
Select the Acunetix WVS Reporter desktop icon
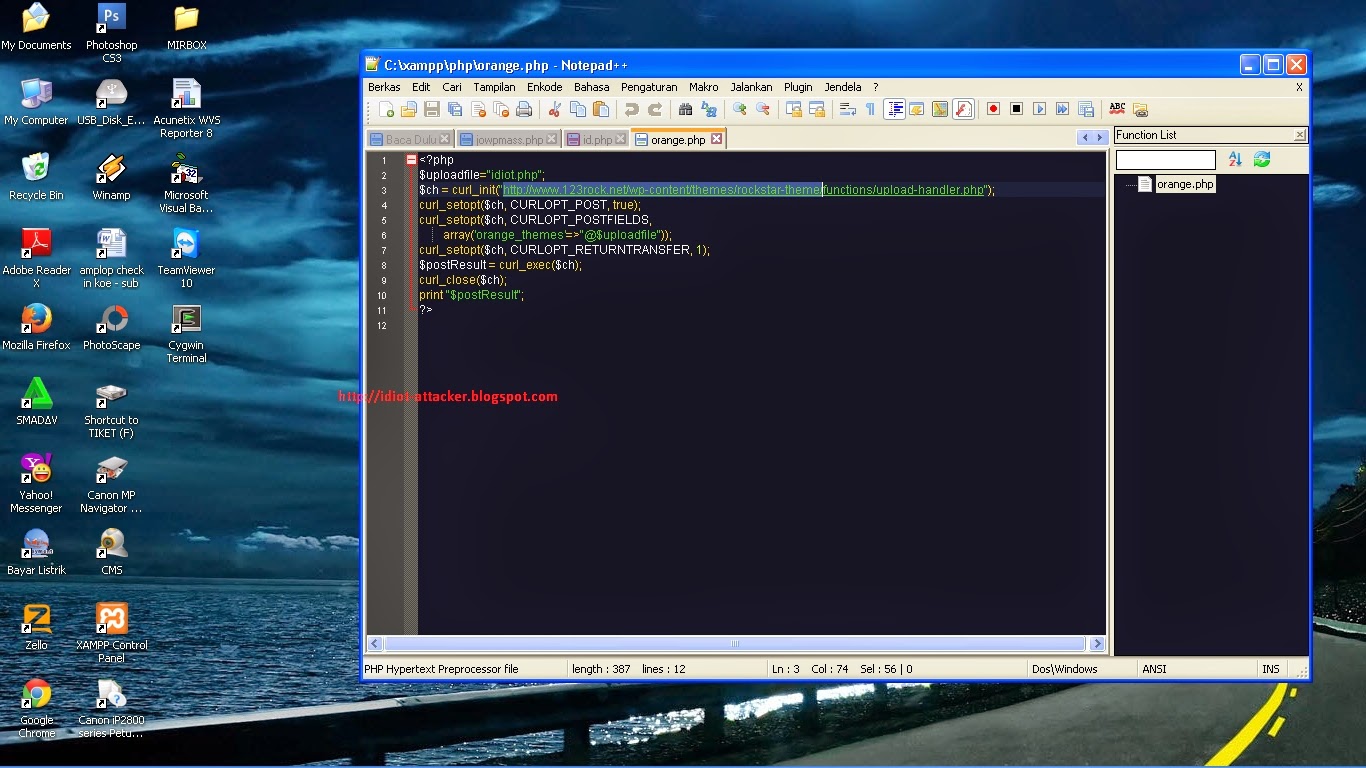click(186, 109)
